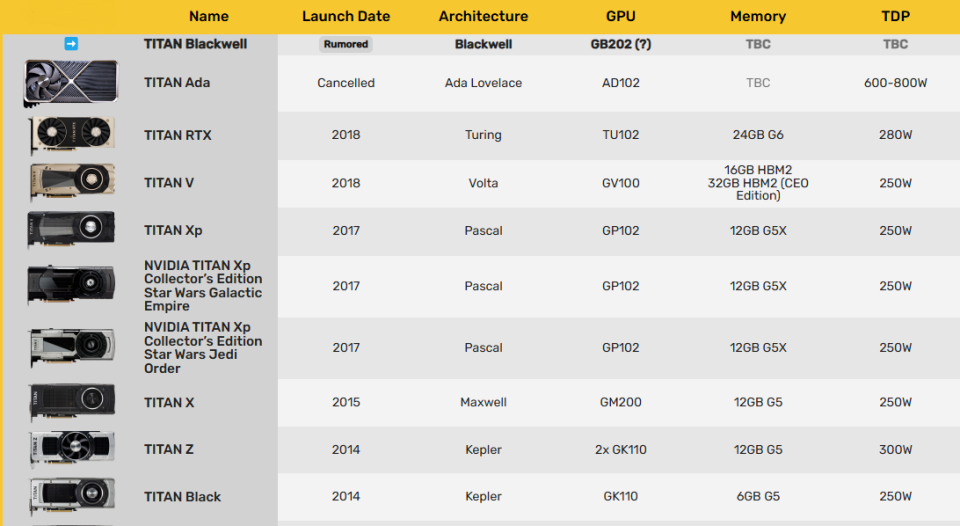Click the 600-800W TDP cell
This screenshot has height=526, width=960.
tap(896, 83)
